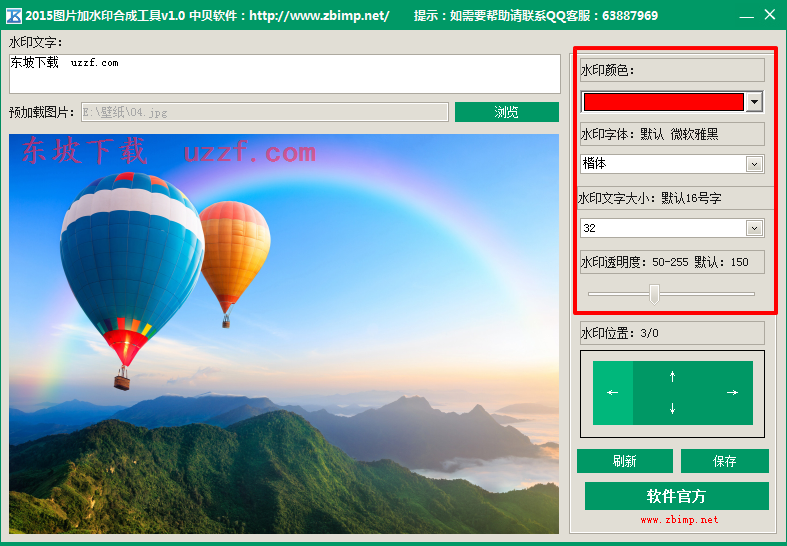Click the 保存 save button
This screenshot has height=546, width=787.
724,461
